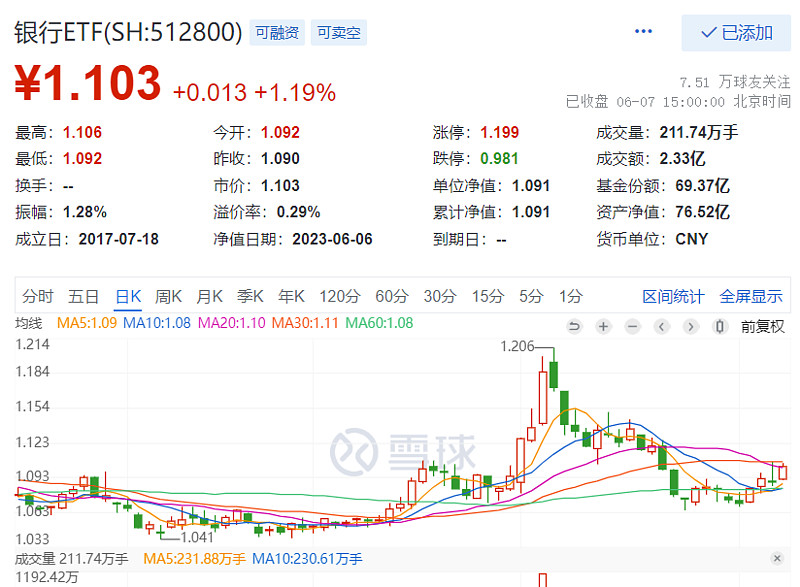Reset the chart zoom with the undo icon
Image resolution: width=800 pixels, height=587 pixels.
tap(573, 327)
